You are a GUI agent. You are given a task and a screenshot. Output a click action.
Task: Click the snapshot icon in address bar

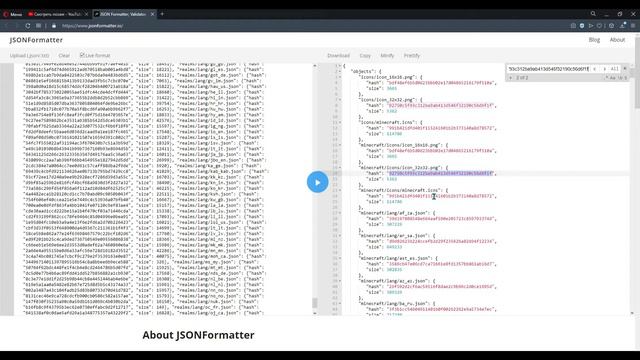(x=573, y=26)
